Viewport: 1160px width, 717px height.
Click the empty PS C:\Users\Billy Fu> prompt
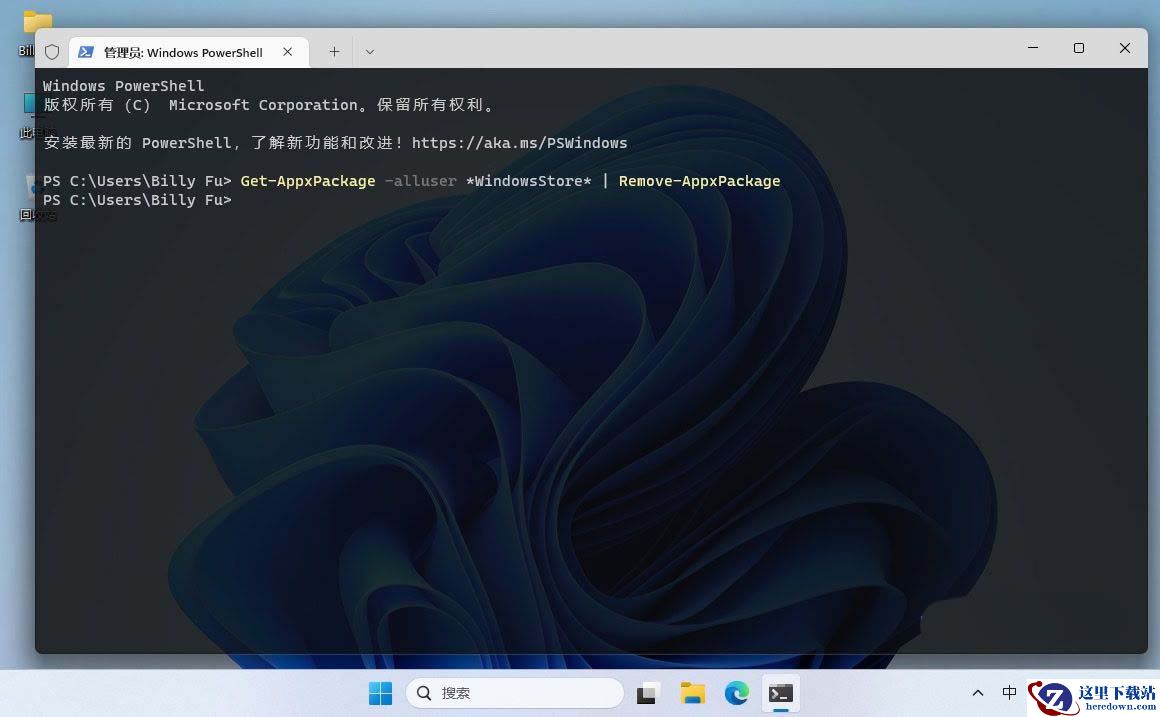137,201
